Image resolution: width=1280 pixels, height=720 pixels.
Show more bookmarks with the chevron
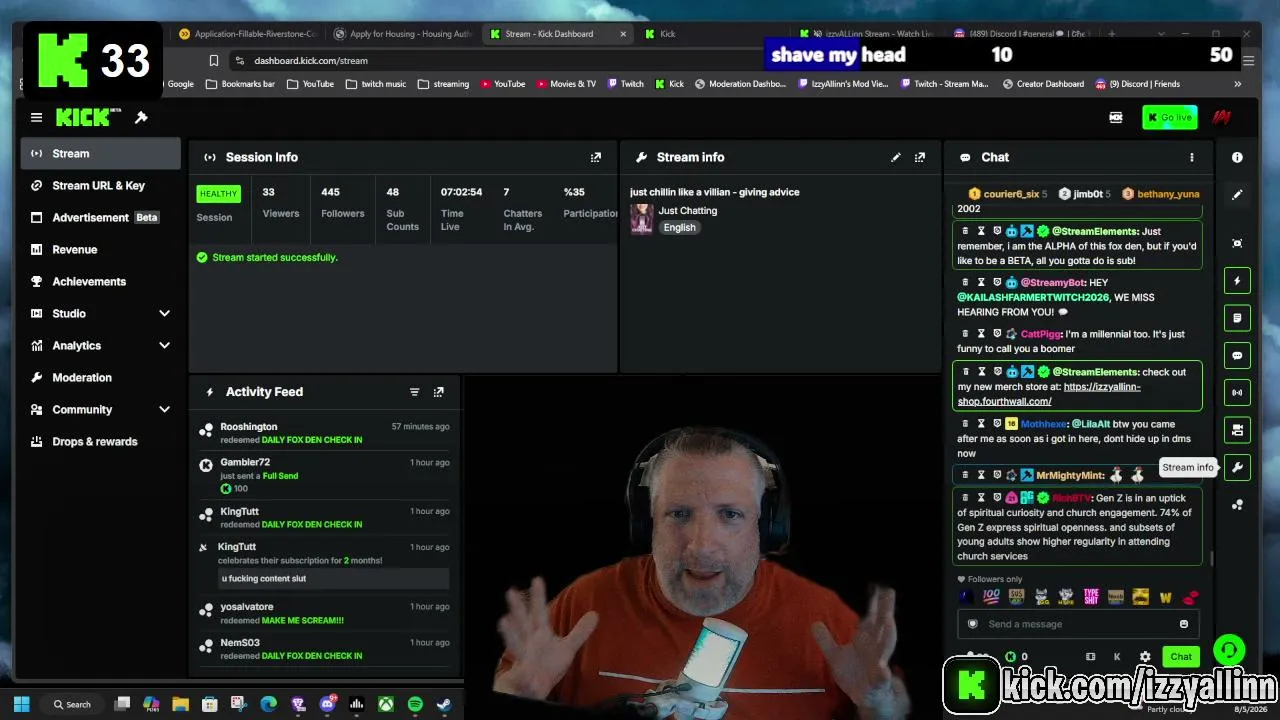(x=1238, y=84)
